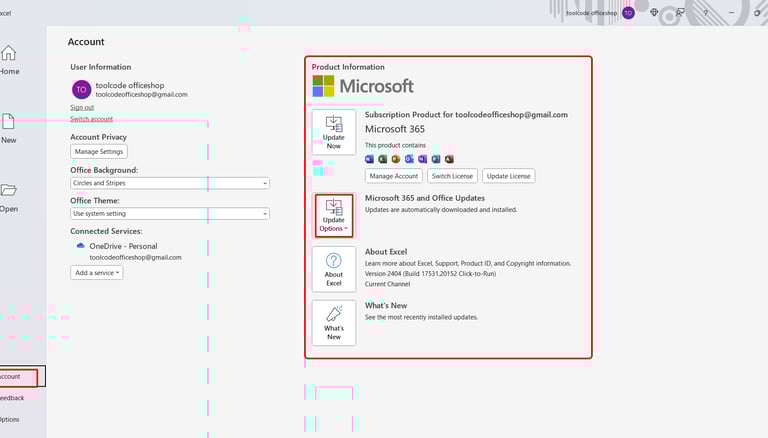This screenshot has width=768, height=438.
Task: Click the Microsoft four-color logo
Action: pyautogui.click(x=323, y=86)
